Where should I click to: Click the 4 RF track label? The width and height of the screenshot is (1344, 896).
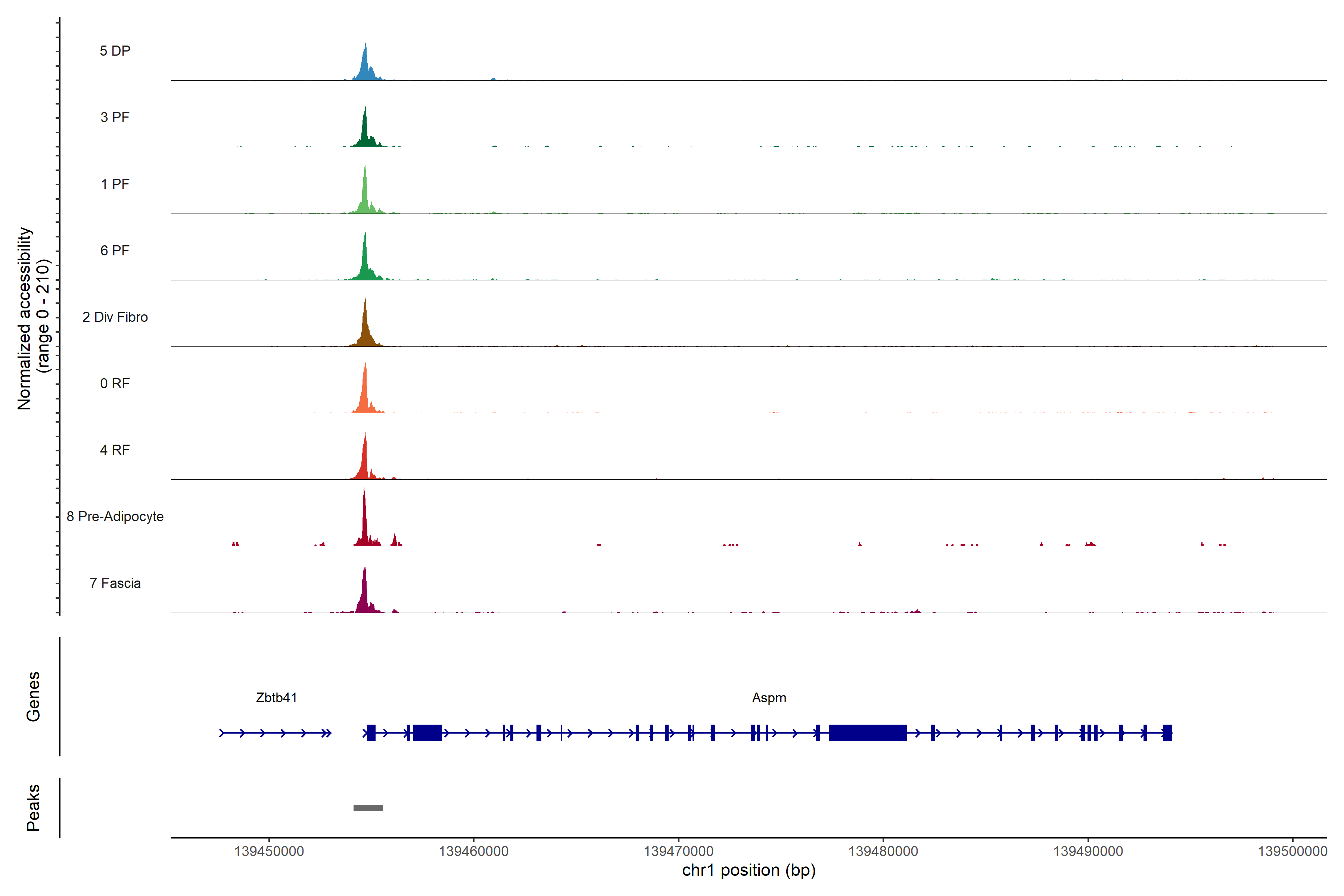(x=115, y=450)
